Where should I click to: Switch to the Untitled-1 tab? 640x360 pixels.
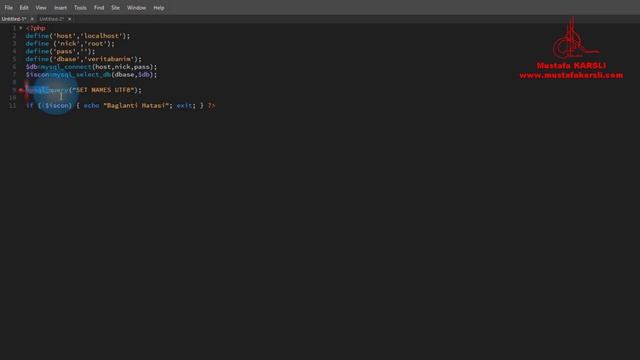13,19
